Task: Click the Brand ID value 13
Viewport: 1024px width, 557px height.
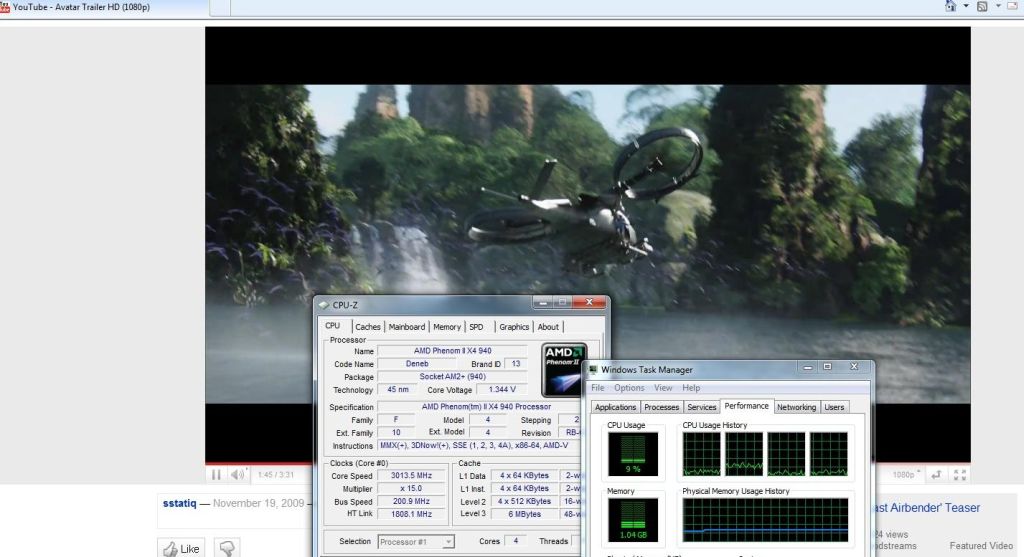Action: pyautogui.click(x=516, y=364)
